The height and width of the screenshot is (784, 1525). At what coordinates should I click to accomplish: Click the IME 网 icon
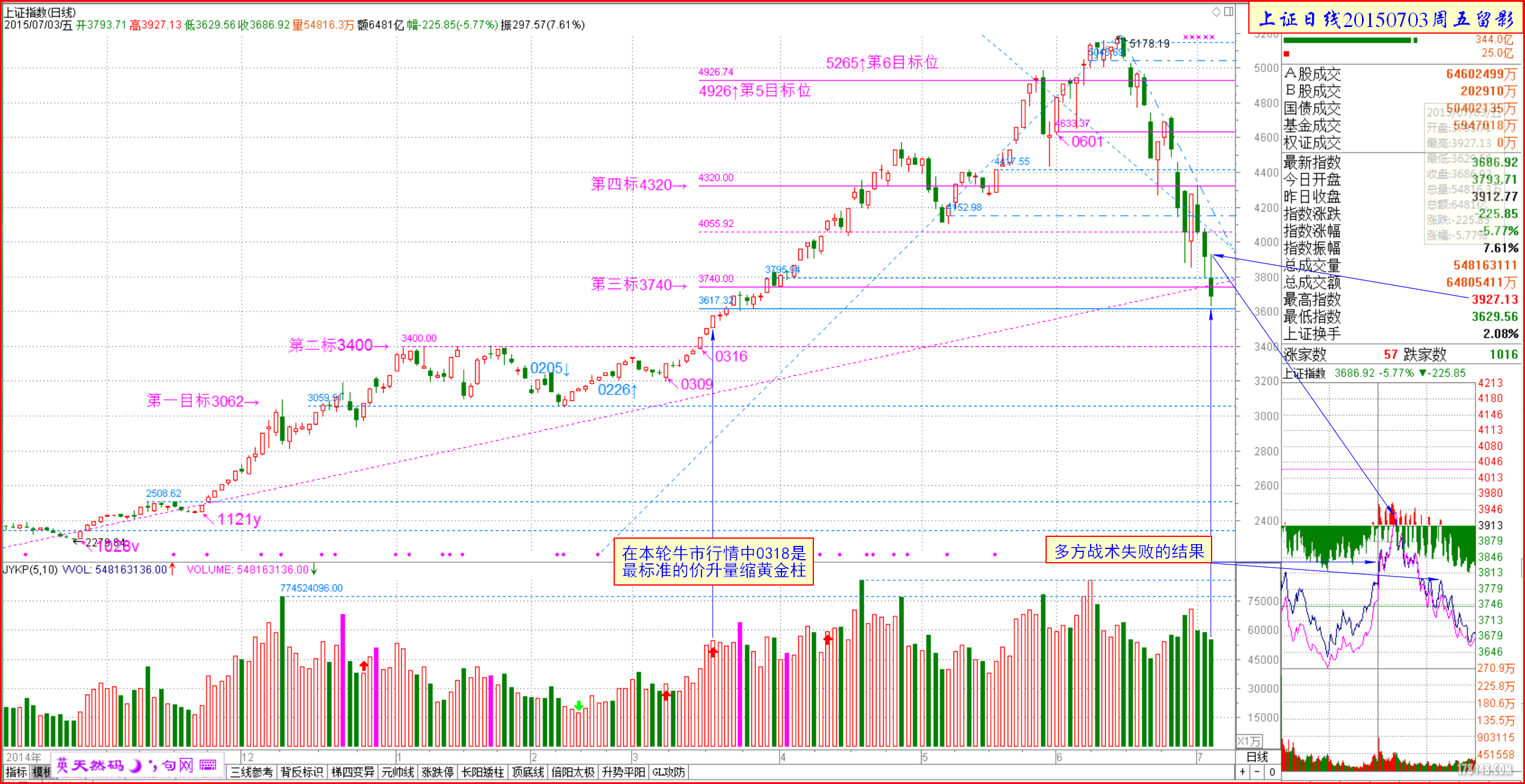point(186,765)
